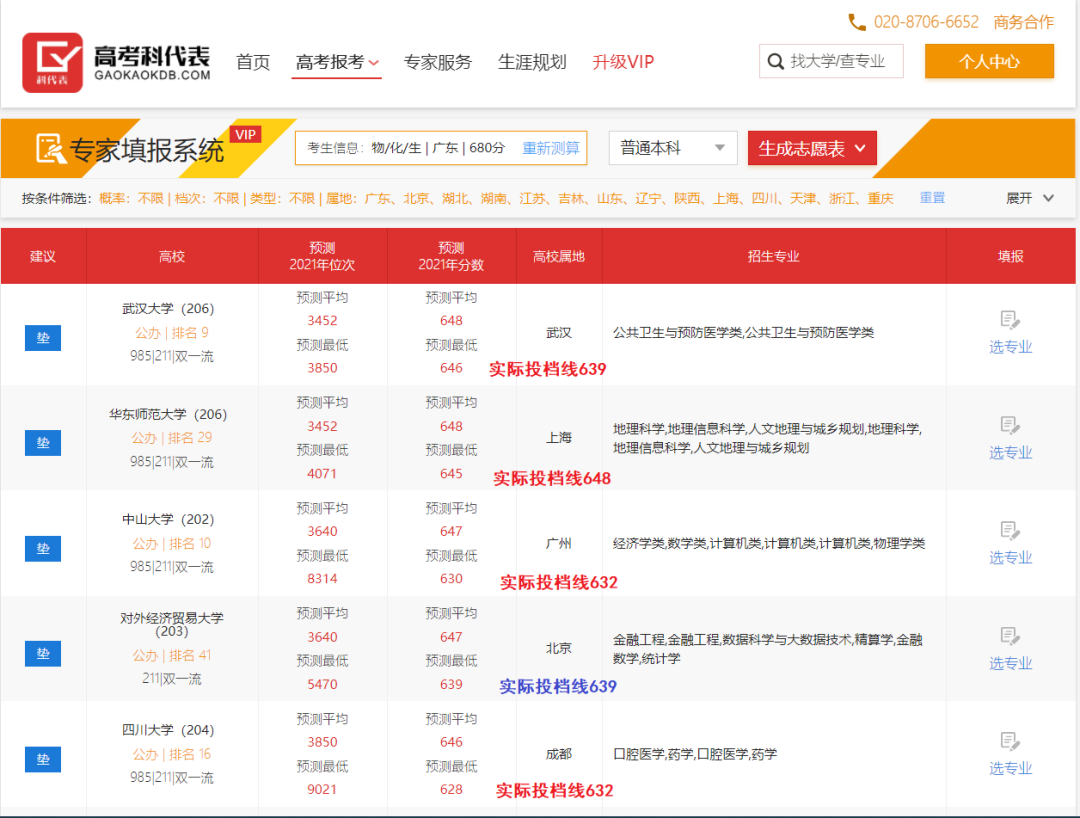The height and width of the screenshot is (818, 1080).
Task: Click the 武汉大学 (206) school name
Action: click(x=168, y=308)
